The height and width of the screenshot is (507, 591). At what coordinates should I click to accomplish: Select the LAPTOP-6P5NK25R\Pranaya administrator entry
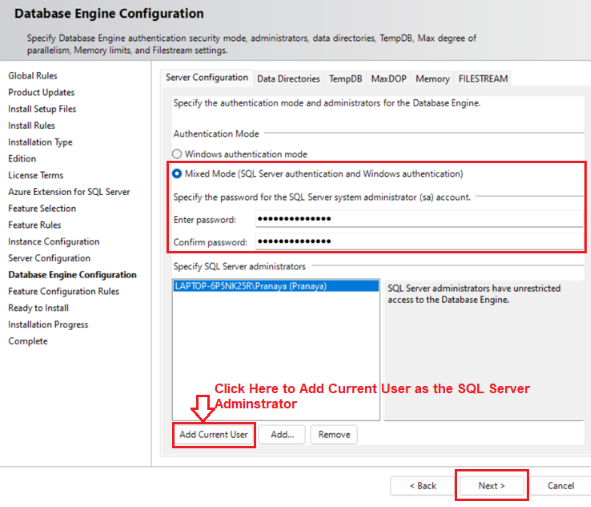click(x=276, y=286)
